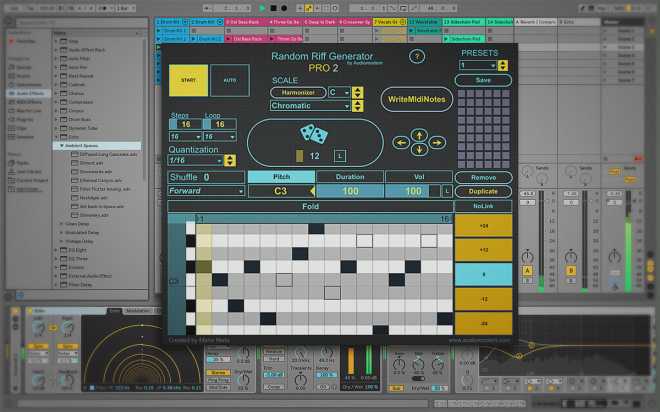Image resolution: width=660 pixels, height=412 pixels.
Task: Shift pattern down with down arrow
Action: (419, 149)
